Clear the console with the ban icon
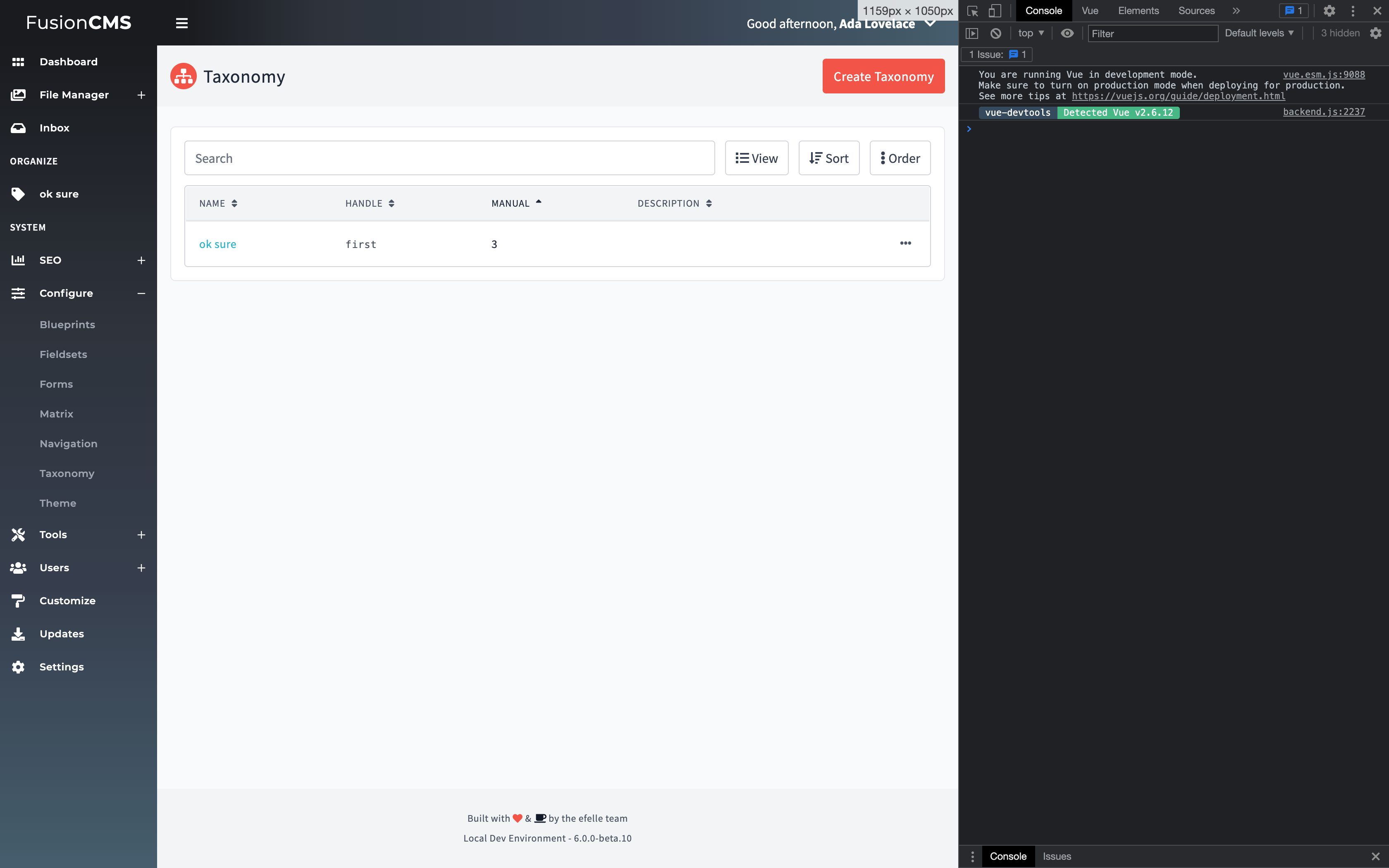Image resolution: width=1389 pixels, height=868 pixels. [995, 33]
